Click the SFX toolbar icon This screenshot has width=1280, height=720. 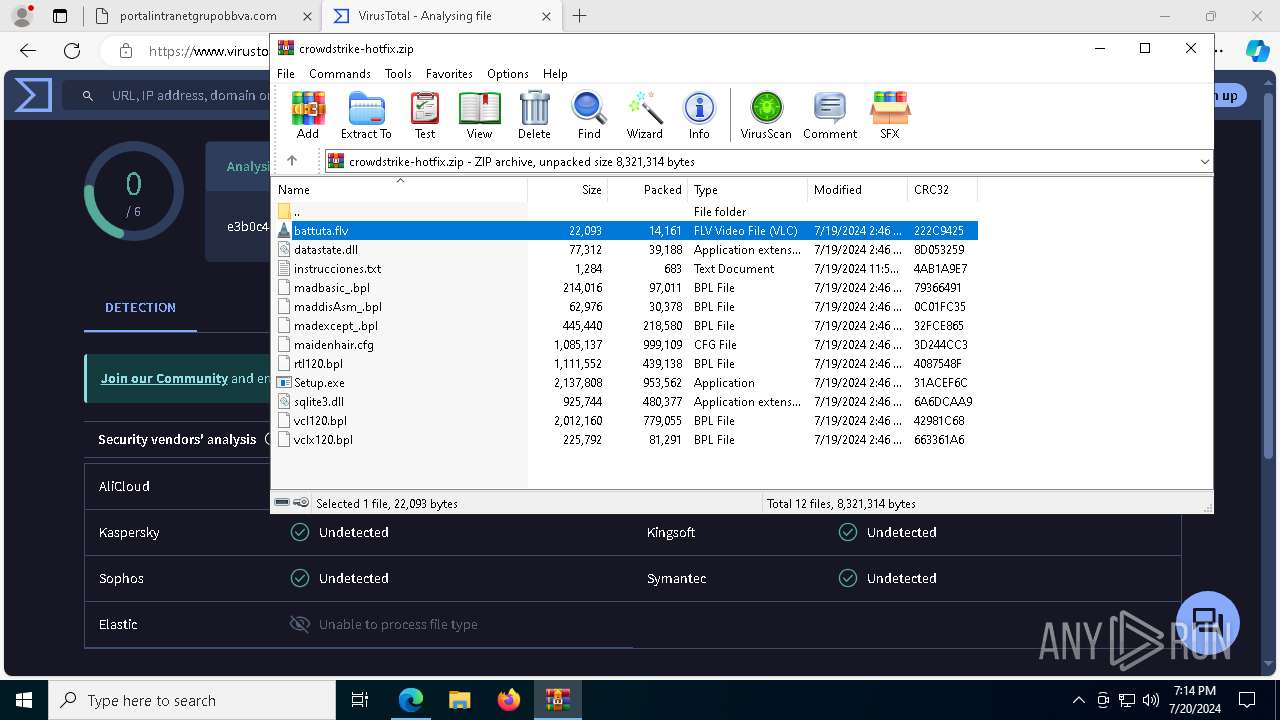889,115
